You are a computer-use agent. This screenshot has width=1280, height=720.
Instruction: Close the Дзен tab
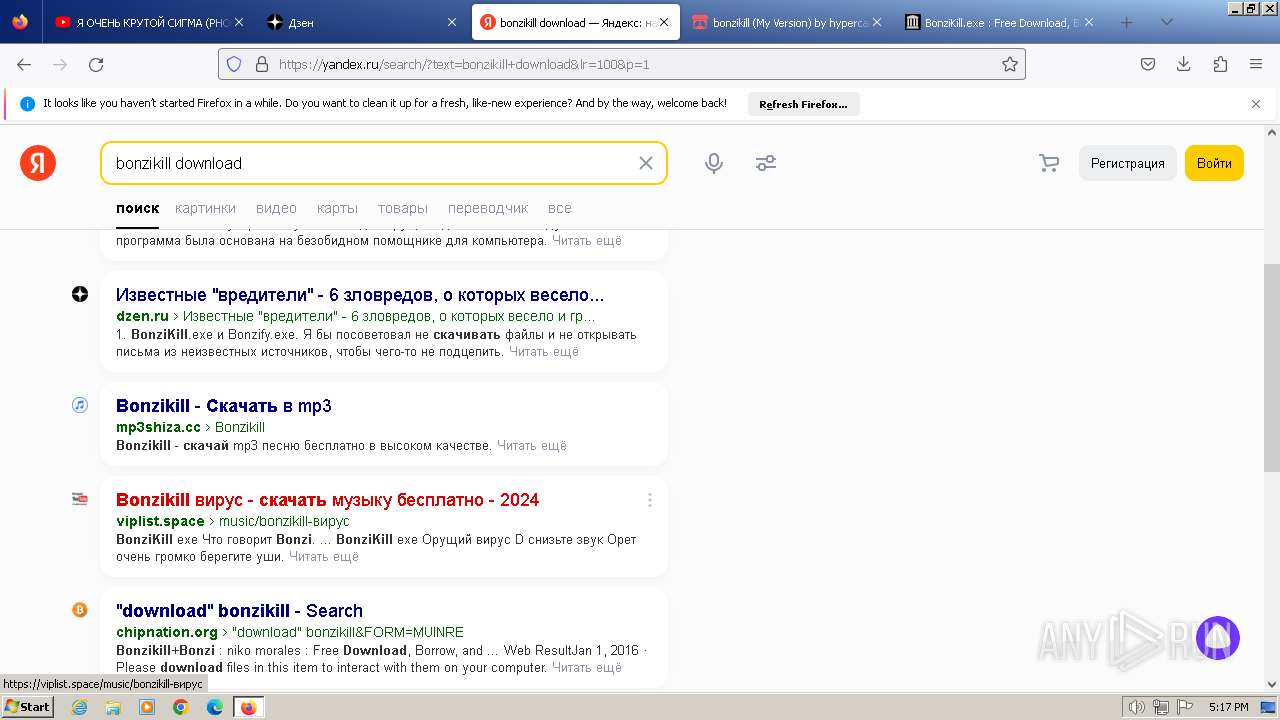coord(452,22)
